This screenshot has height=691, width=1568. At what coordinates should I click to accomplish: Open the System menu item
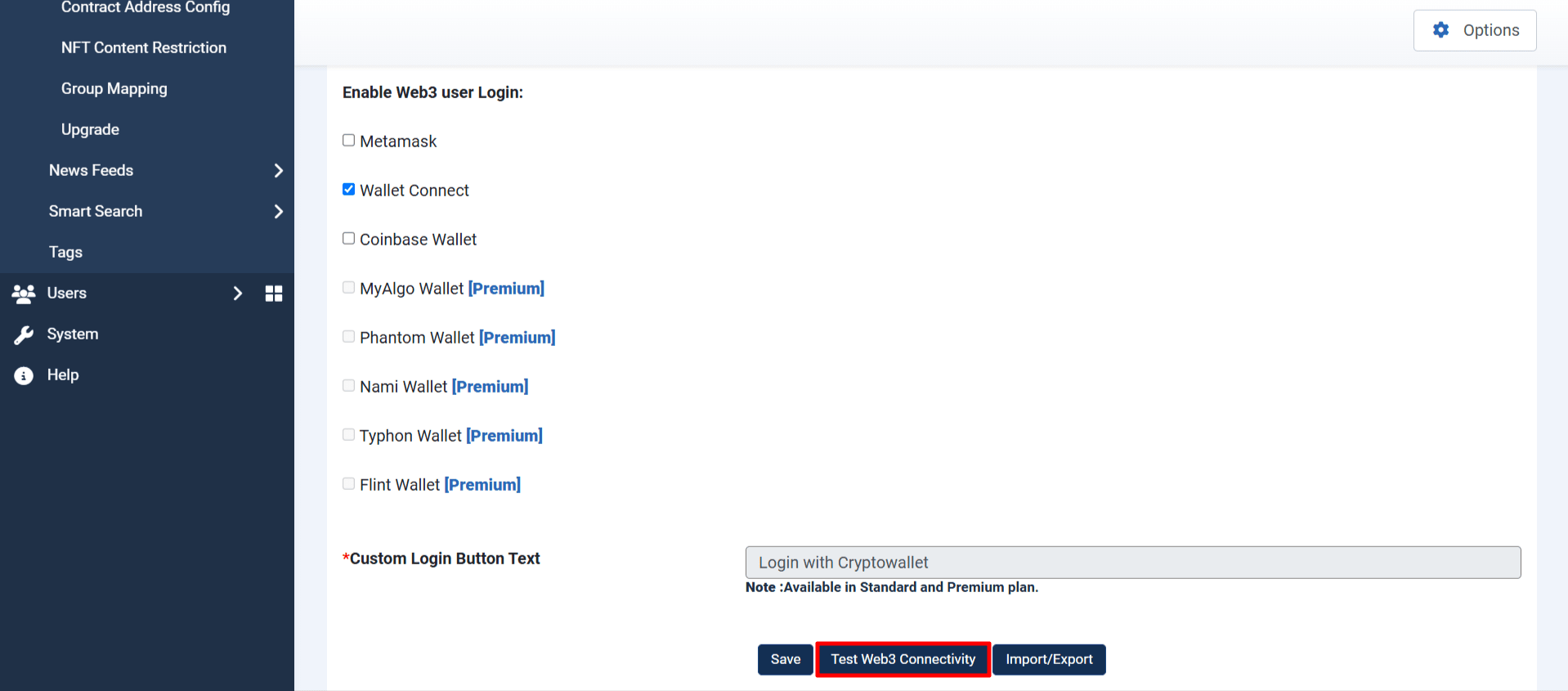pyautogui.click(x=73, y=334)
